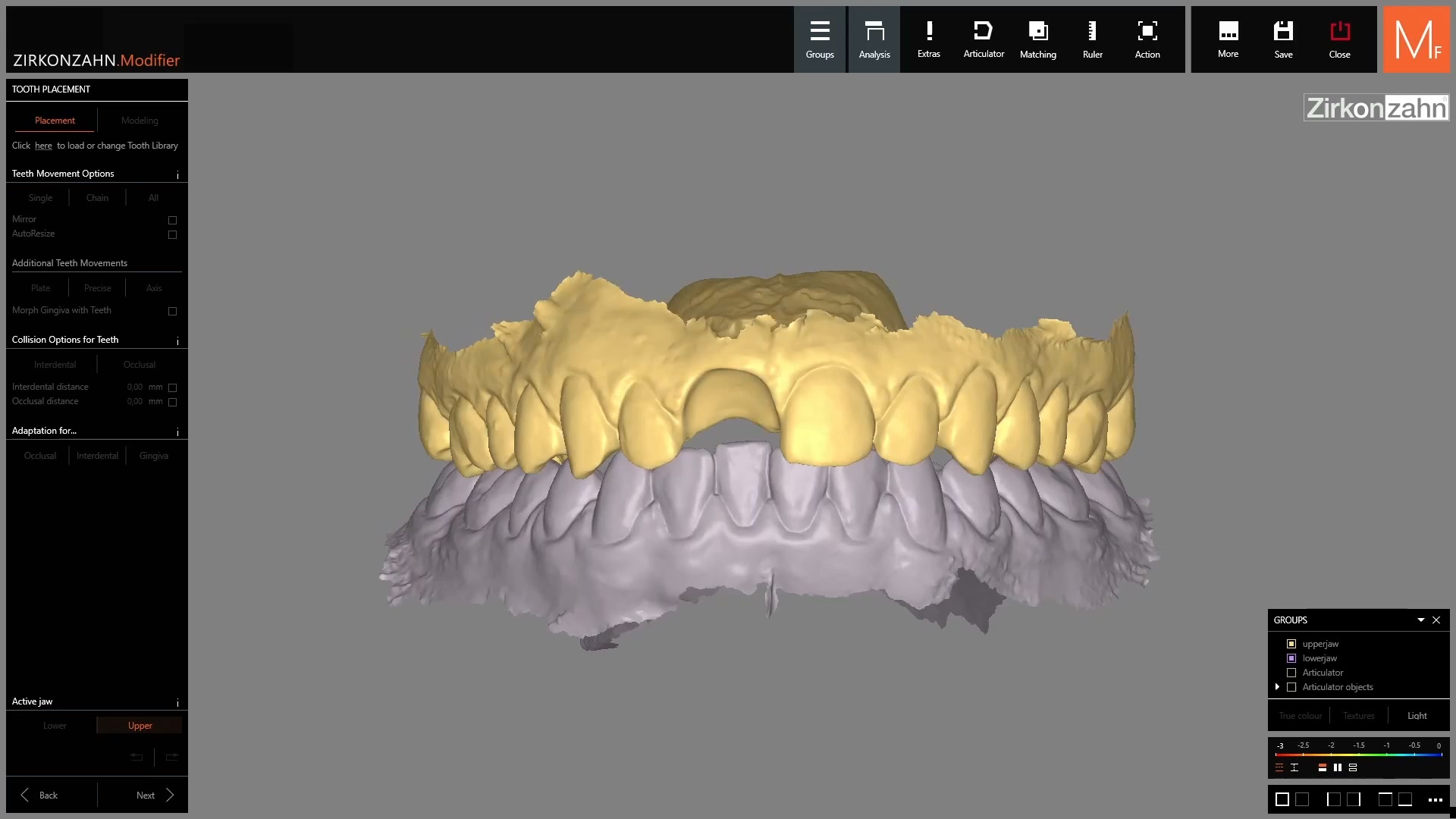
Task: Toggle Morph Gingiva with Teeth checkbox
Action: [x=172, y=311]
